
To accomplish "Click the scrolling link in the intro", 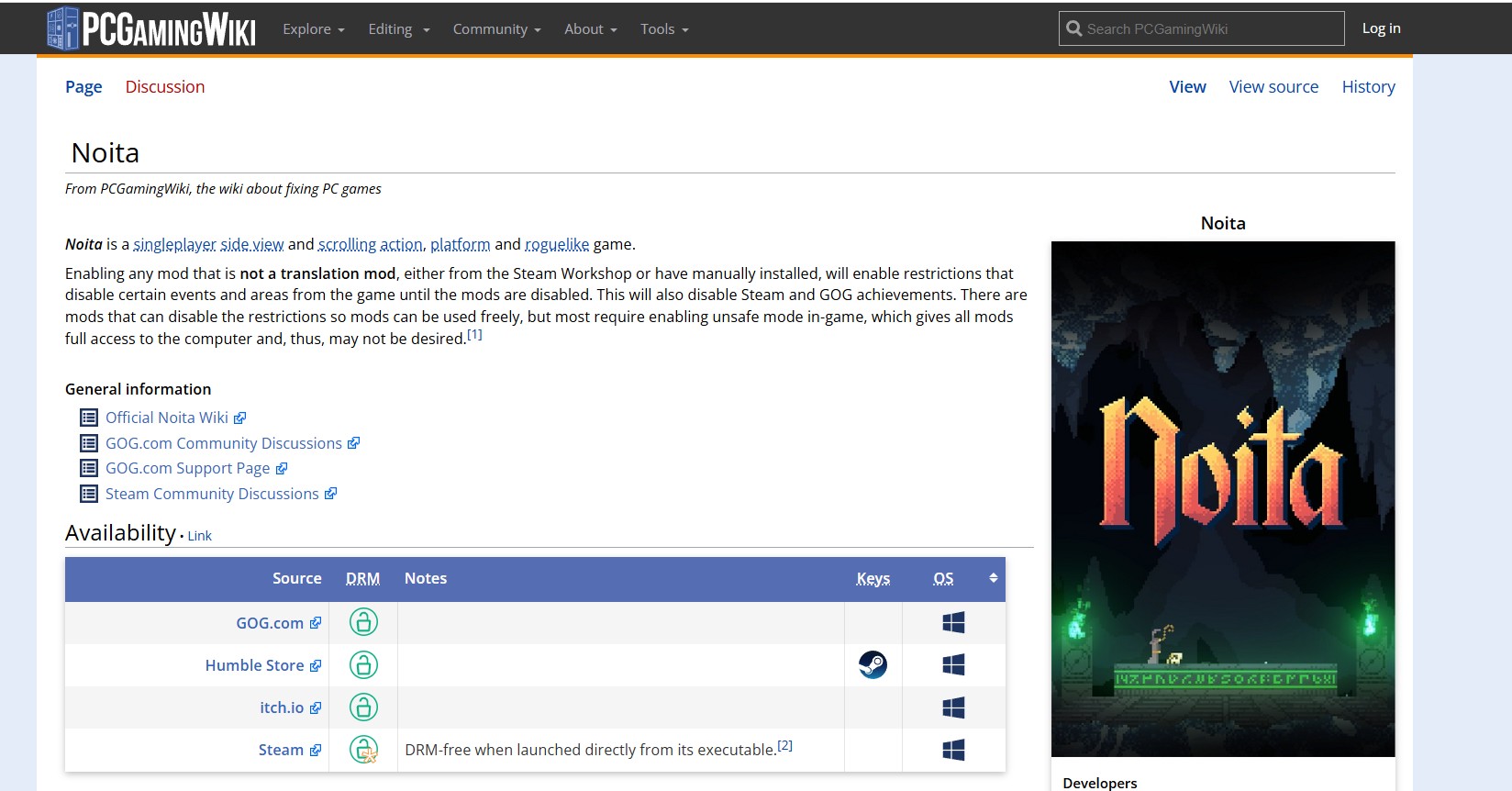I will pyautogui.click(x=347, y=244).
